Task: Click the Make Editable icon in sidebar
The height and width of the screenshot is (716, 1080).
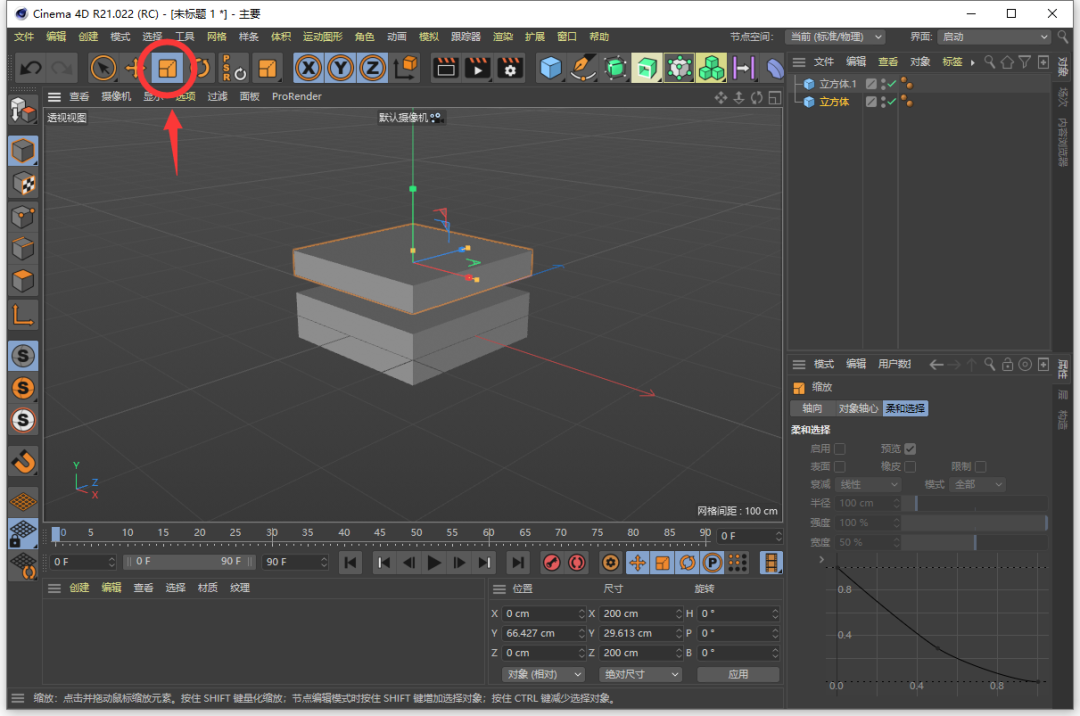Action: tap(23, 110)
